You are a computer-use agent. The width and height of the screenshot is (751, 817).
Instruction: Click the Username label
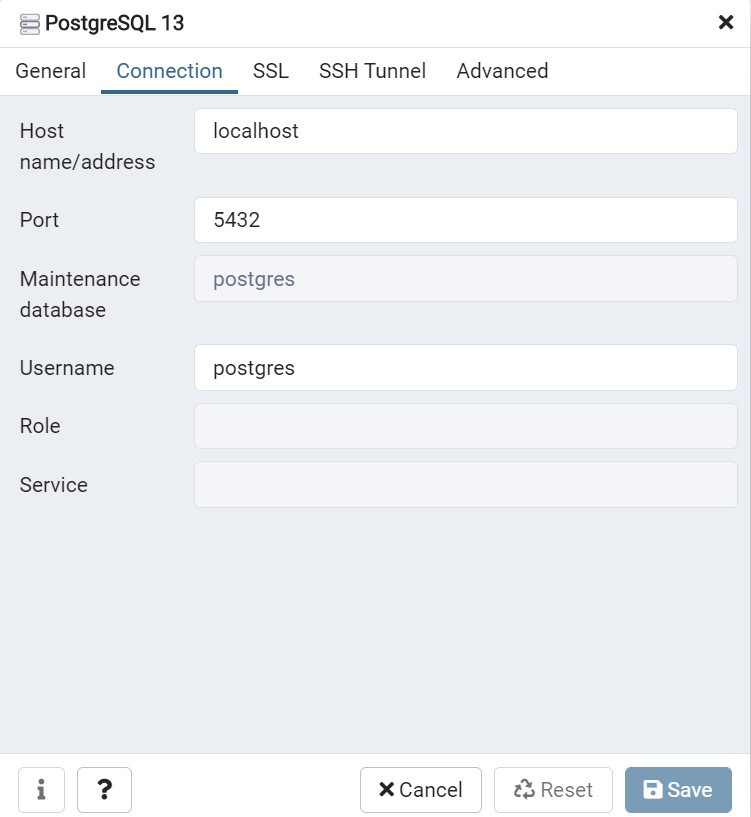pos(67,368)
